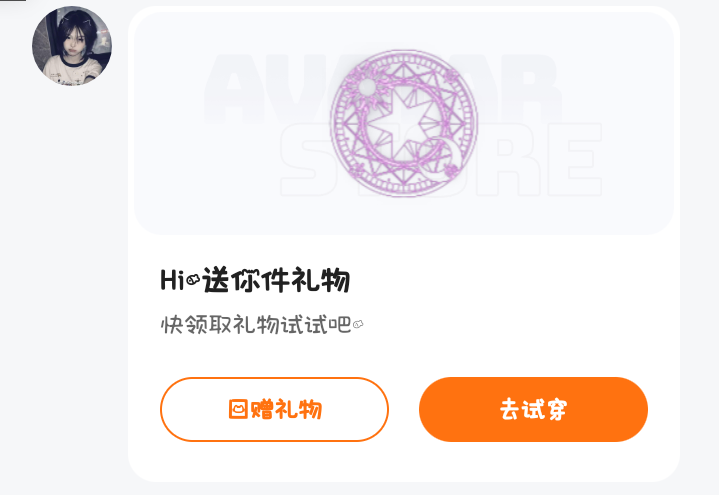Click the dark bar fragment at top-left corner

pos(13,1)
